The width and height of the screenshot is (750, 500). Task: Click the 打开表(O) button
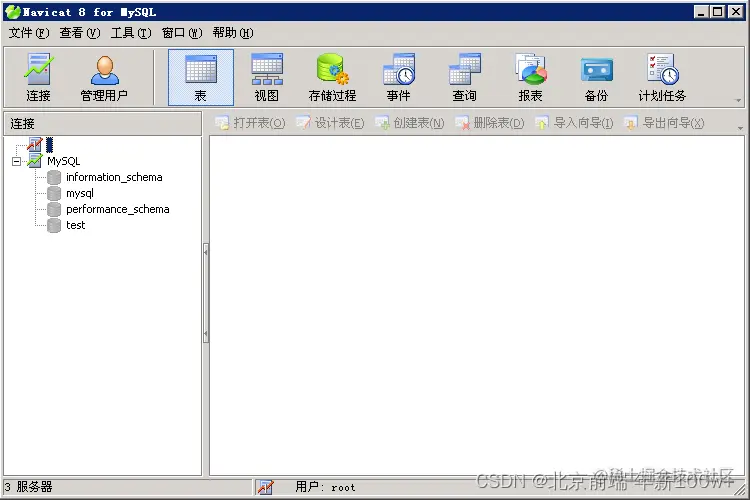point(250,123)
